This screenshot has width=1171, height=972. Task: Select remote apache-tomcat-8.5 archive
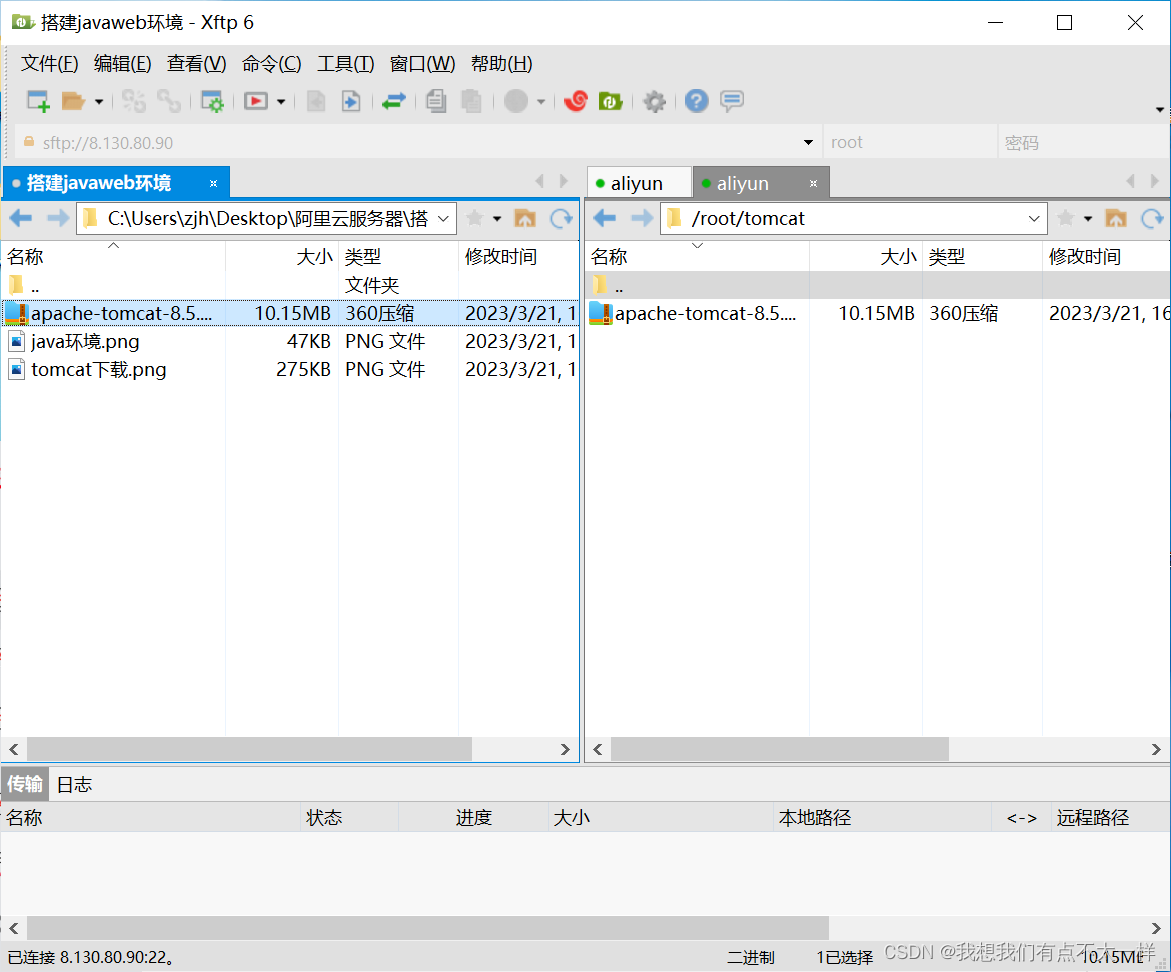coord(878,314)
